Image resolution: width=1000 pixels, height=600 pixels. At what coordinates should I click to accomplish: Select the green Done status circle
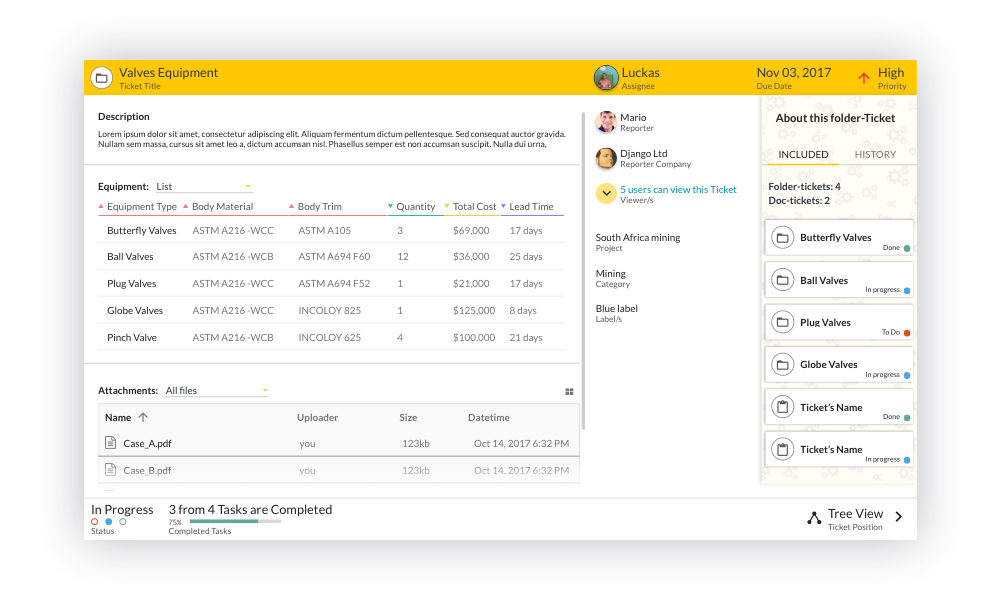[122, 522]
